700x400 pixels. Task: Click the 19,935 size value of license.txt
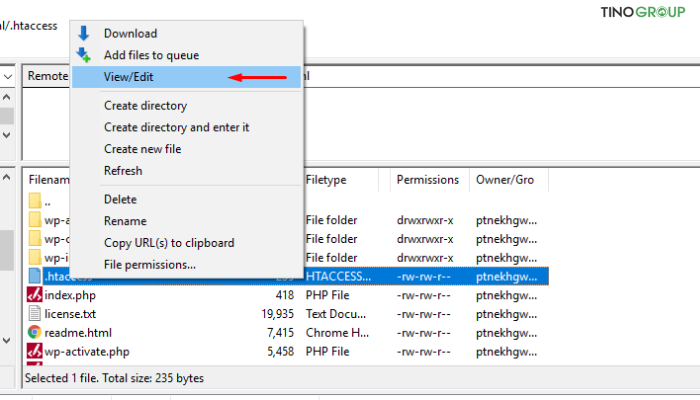[278, 314]
